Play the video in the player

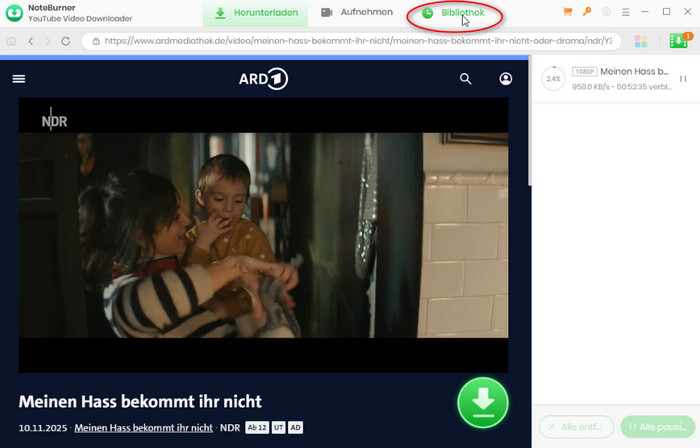click(263, 235)
